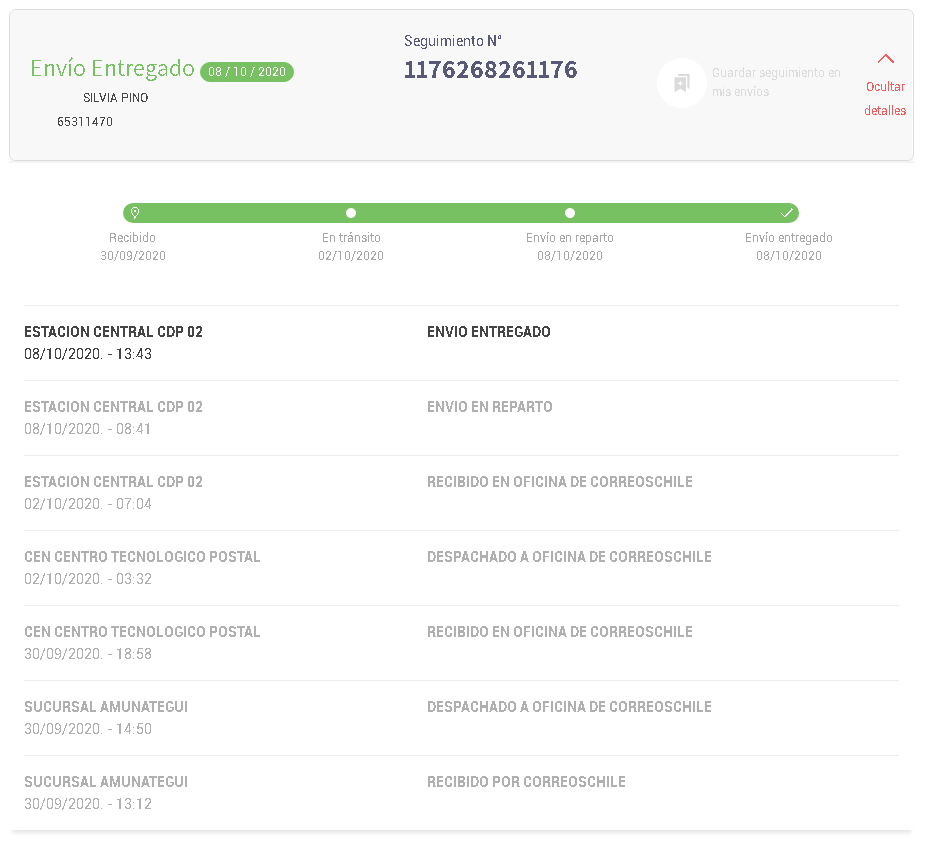Click the Envío entregado step label
The height and width of the screenshot is (841, 928).
point(788,238)
